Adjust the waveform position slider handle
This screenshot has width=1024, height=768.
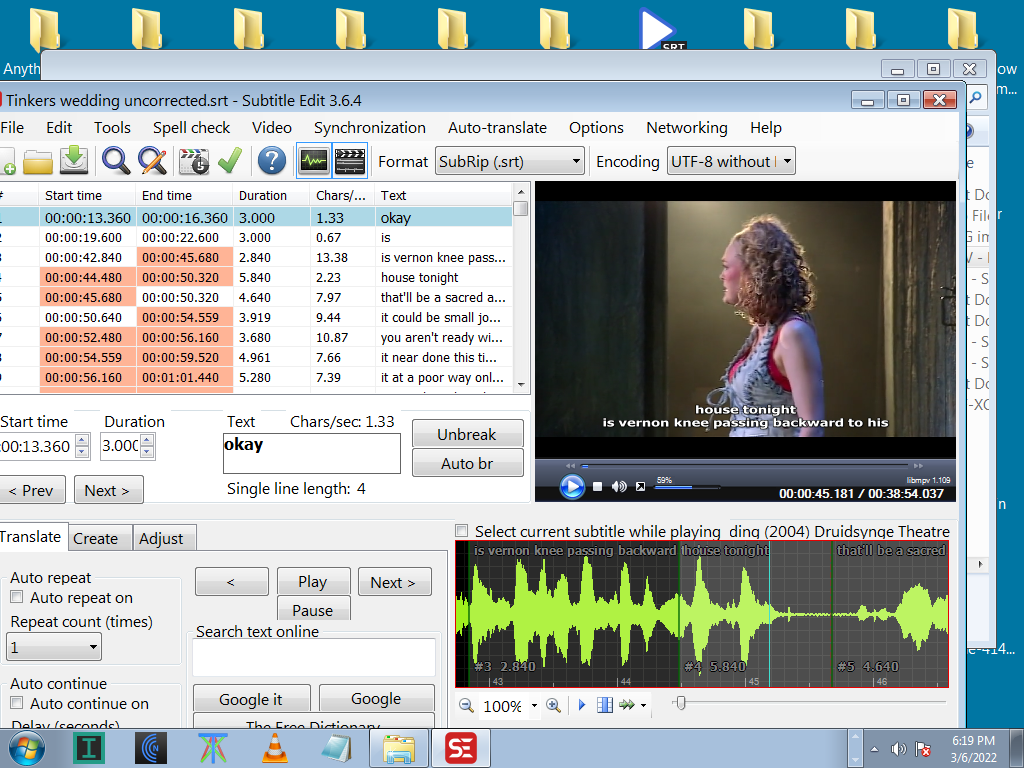[680, 703]
